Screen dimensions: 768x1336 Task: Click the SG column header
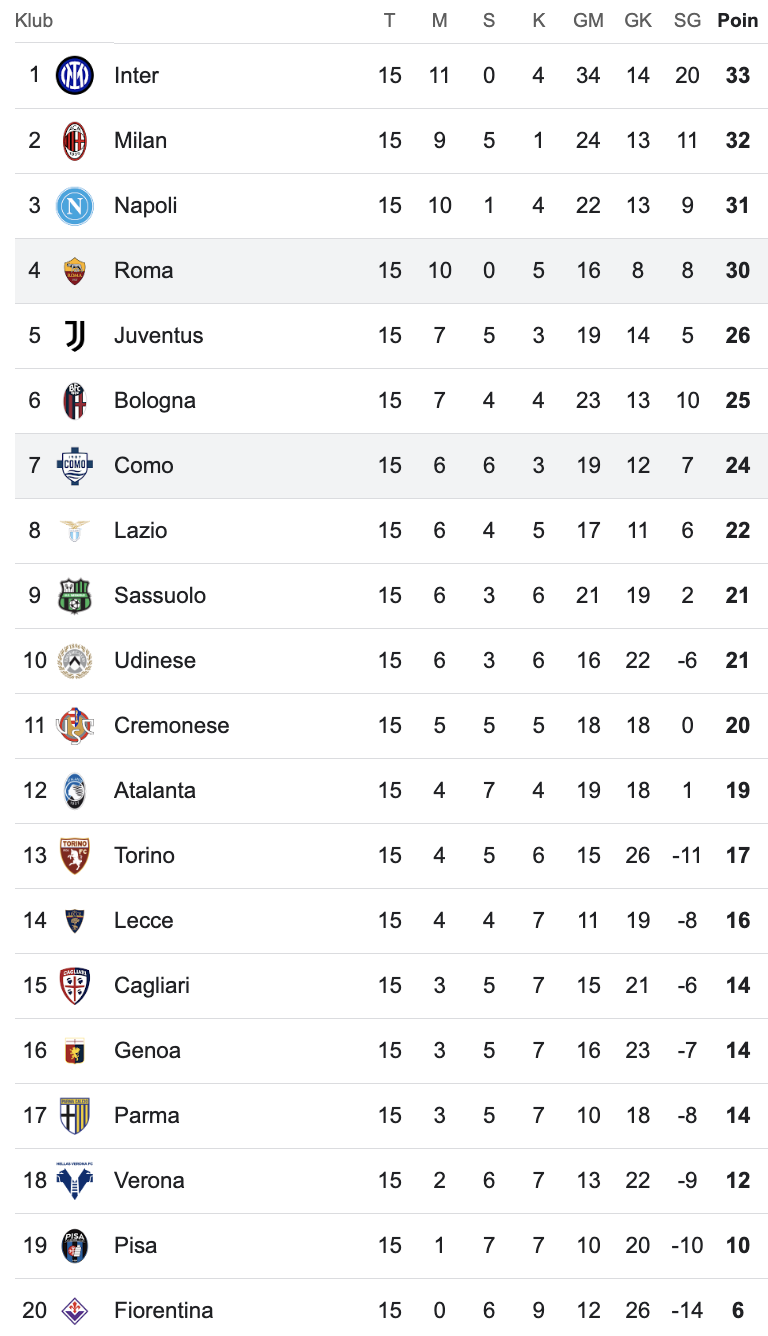pos(687,21)
